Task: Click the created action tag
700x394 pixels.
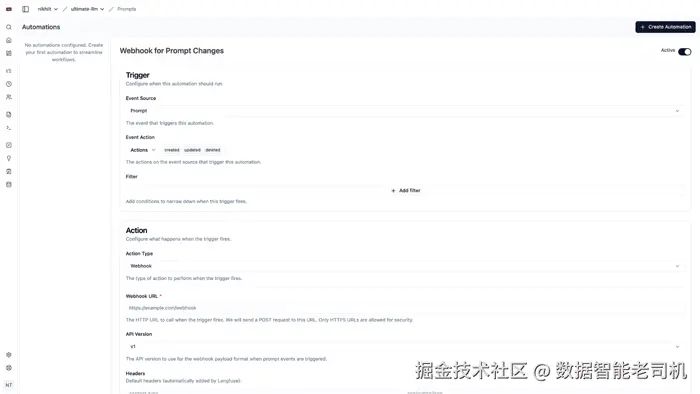Action: click(171, 150)
